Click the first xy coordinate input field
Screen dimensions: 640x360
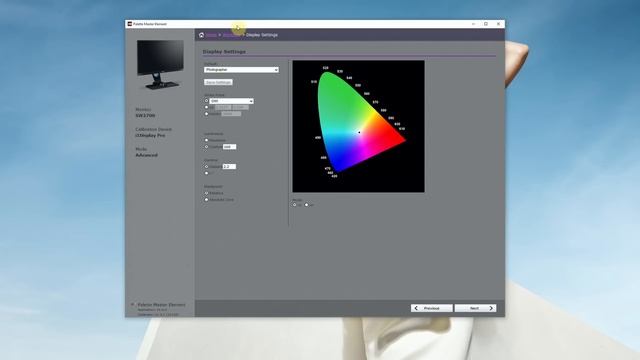[223, 107]
